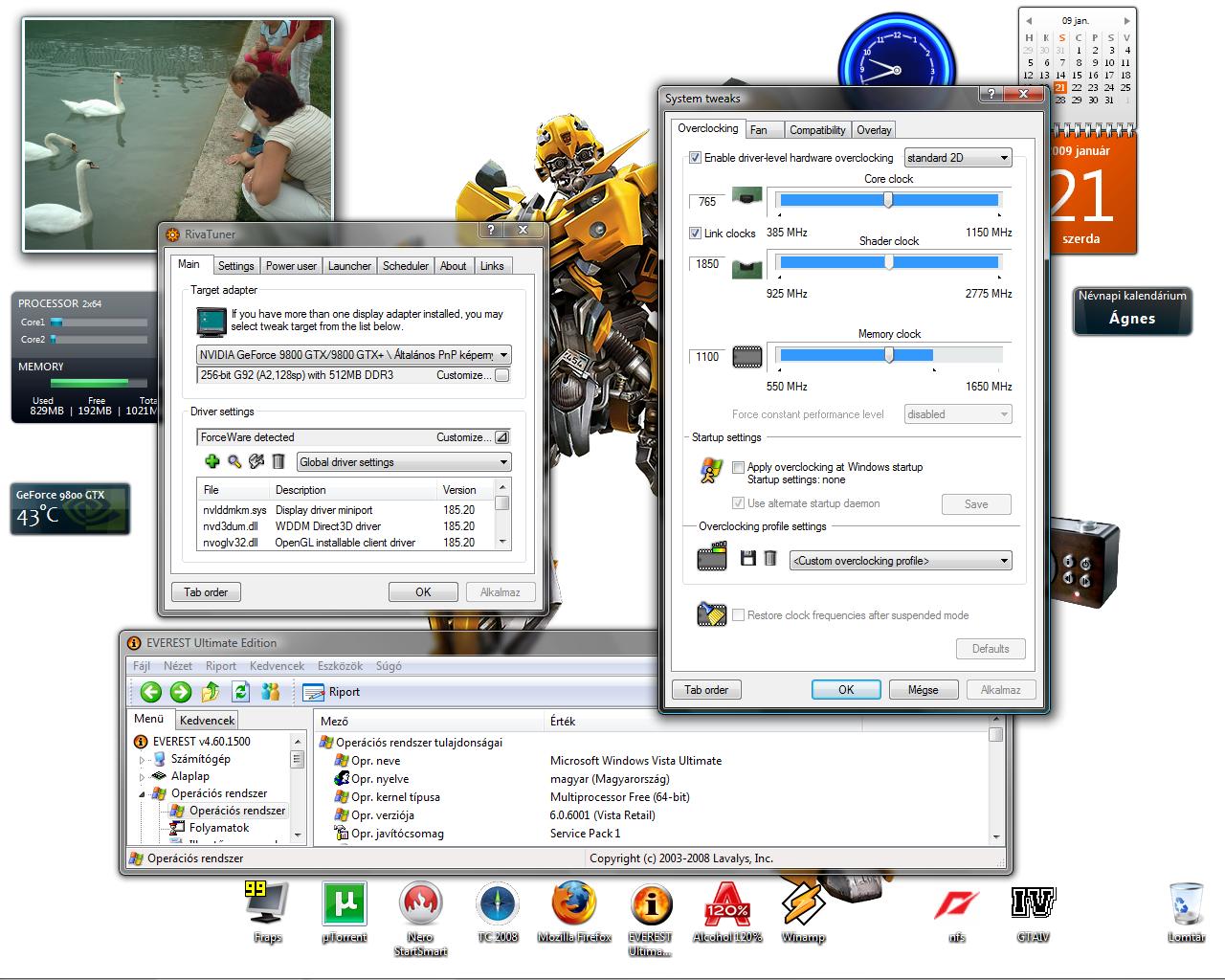This screenshot has height=980, width=1225.
Task: Switch to the Power user tab in RivaTuner
Action: pos(291,266)
